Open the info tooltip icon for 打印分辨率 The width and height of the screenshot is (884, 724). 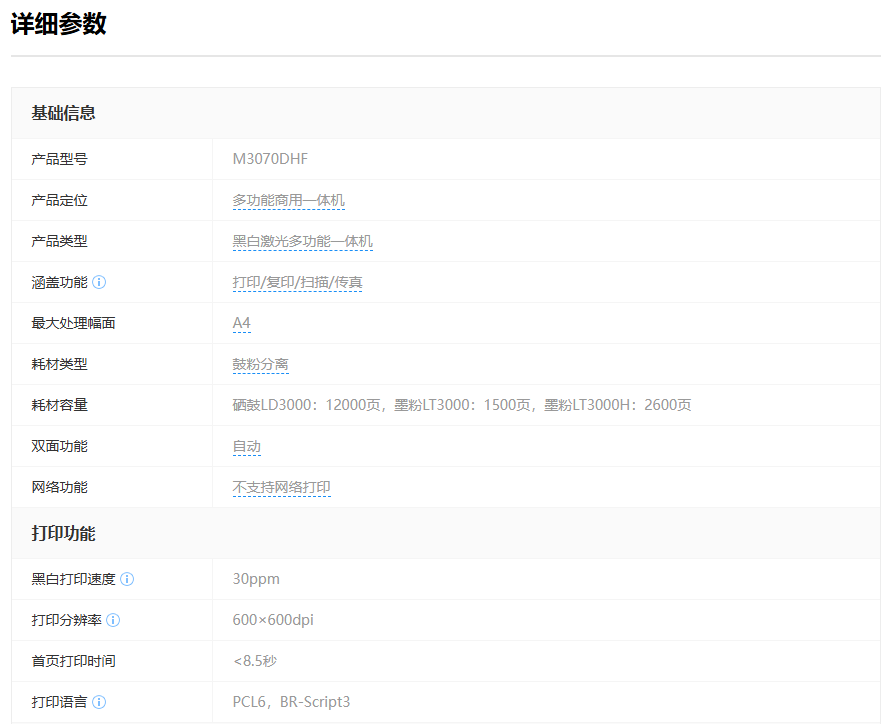click(x=113, y=620)
